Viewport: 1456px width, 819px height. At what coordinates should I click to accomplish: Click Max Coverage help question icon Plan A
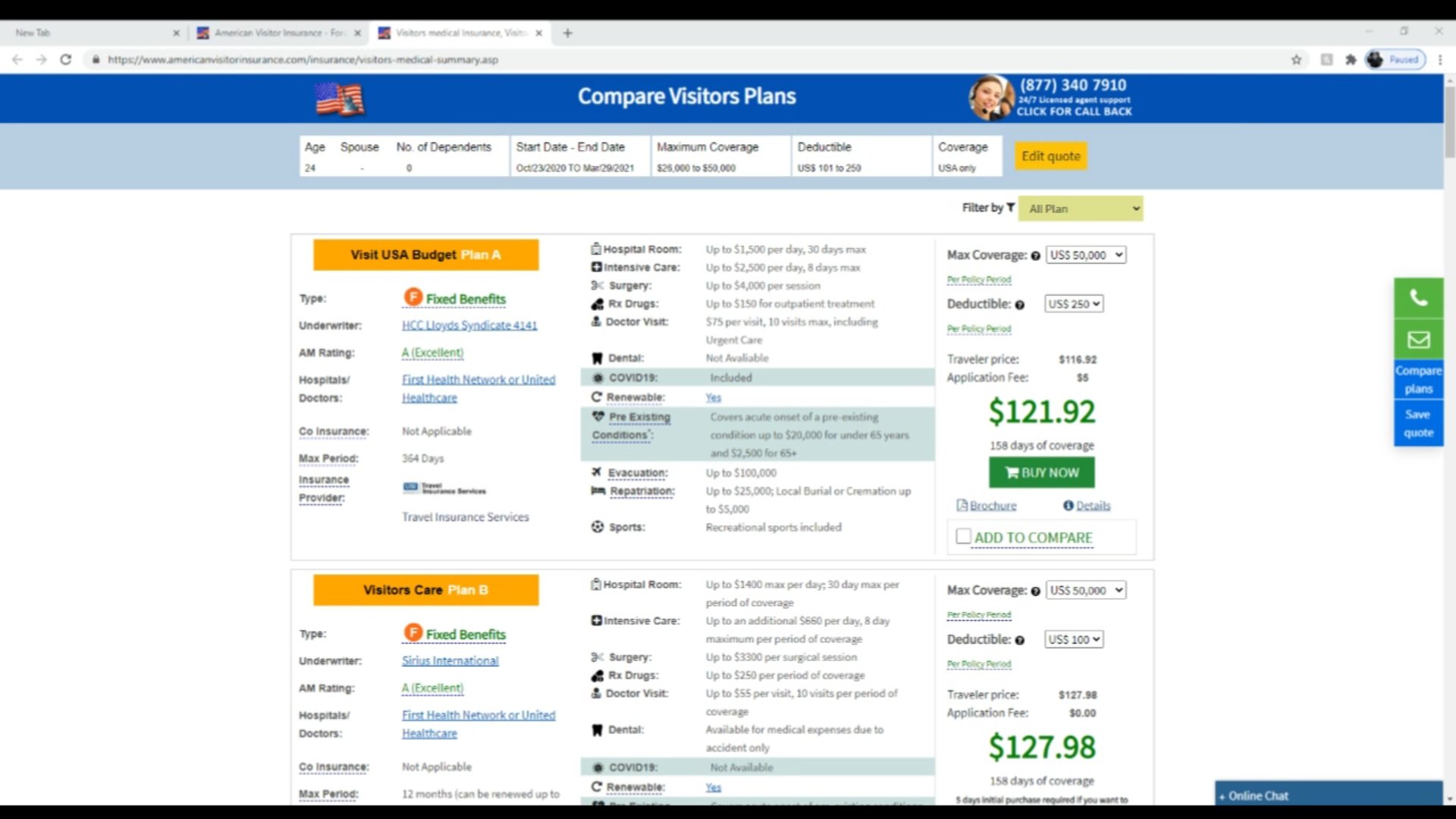pyautogui.click(x=1035, y=256)
